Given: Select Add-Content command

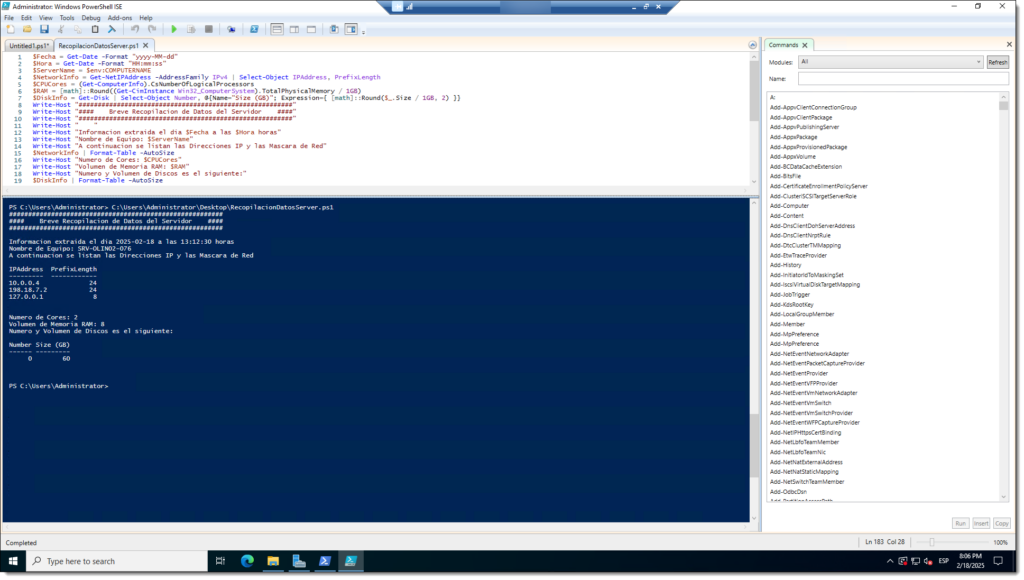Looking at the screenshot, I should pyautogui.click(x=786, y=216).
